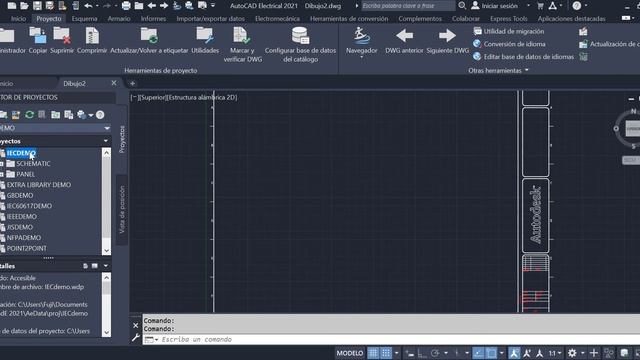
Task: Open the Navegador dropdown arrow
Action: 362,58
